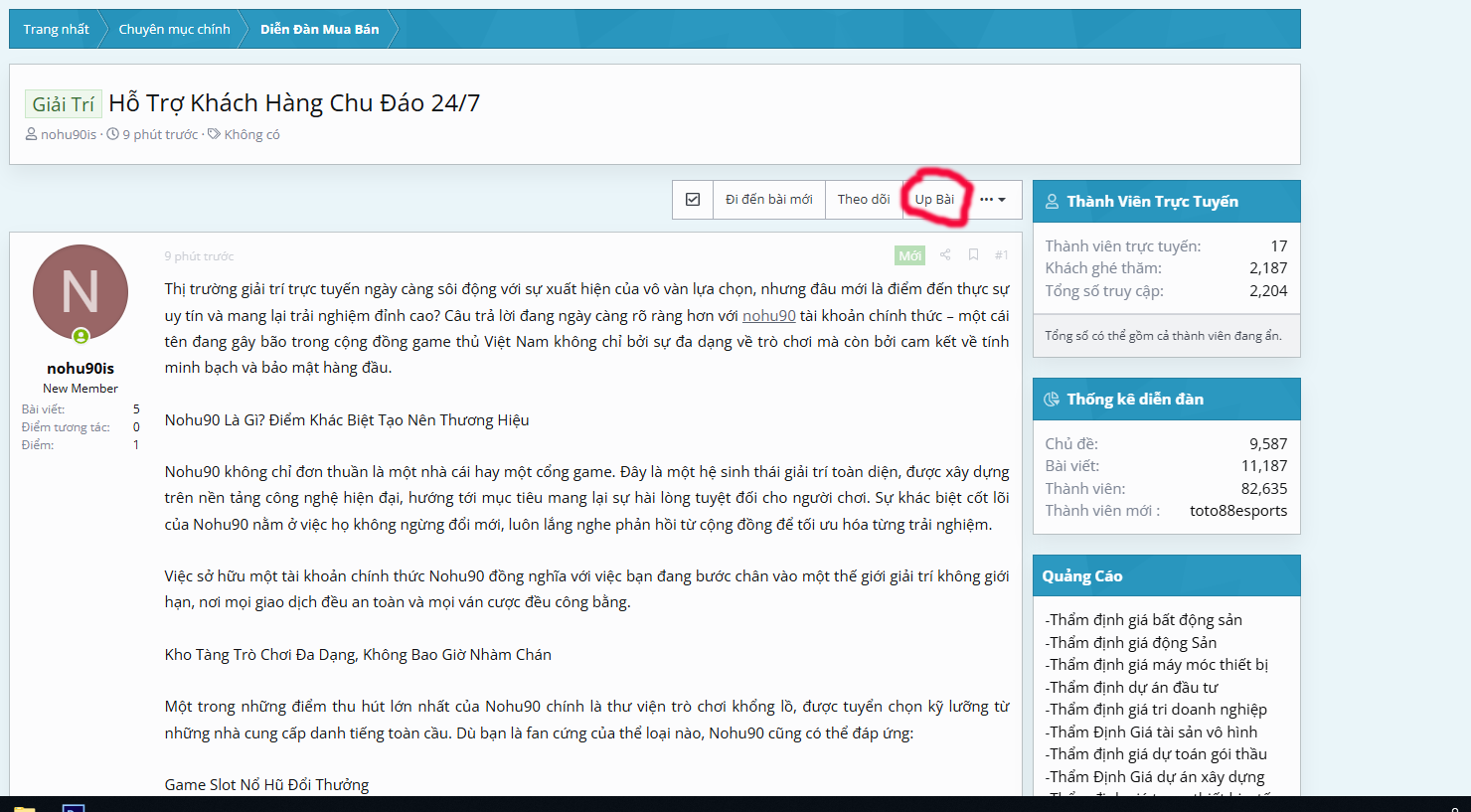This screenshot has width=1471, height=812.
Task: Expand the three-dots more options dropdown
Action: (x=992, y=200)
